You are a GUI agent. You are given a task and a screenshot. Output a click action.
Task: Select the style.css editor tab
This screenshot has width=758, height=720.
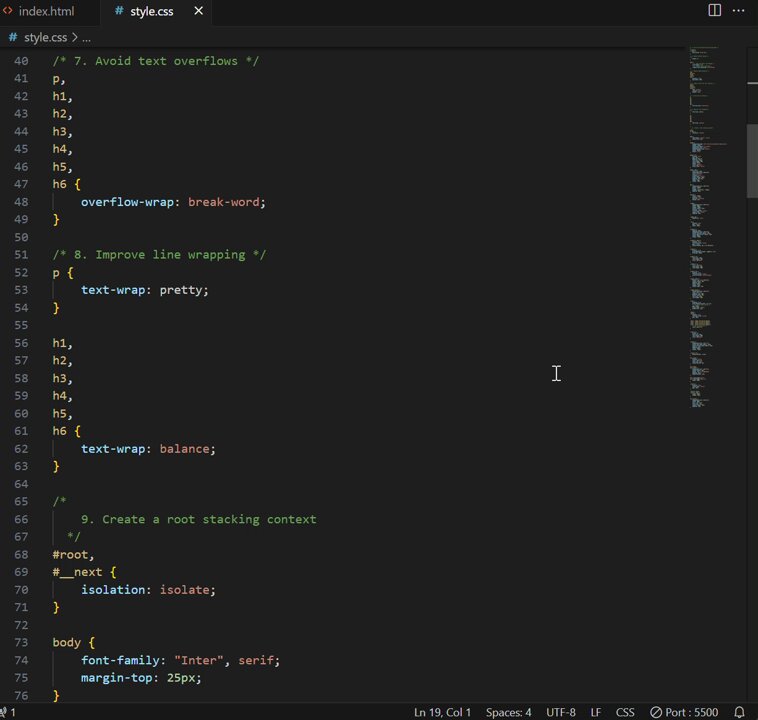coord(151,11)
